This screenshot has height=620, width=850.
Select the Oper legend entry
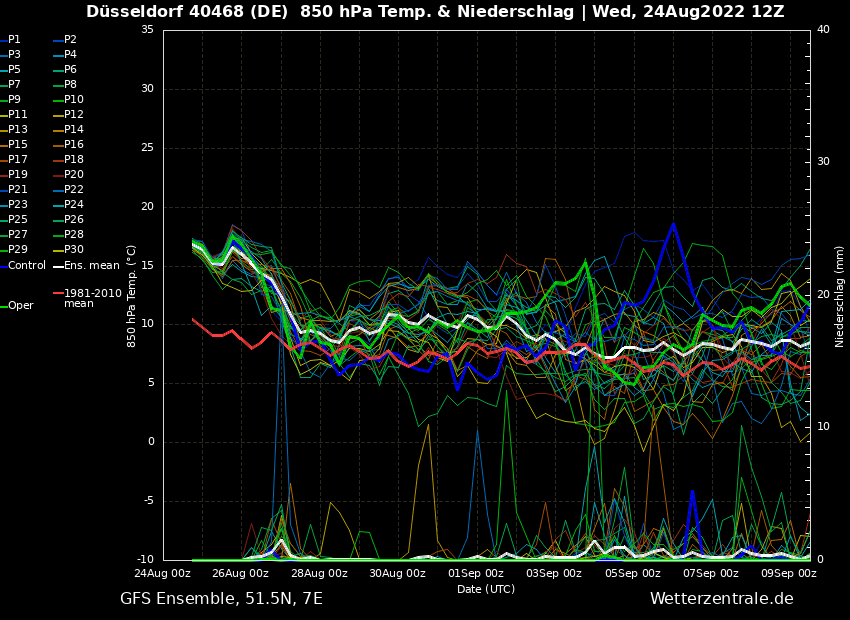click(20, 306)
